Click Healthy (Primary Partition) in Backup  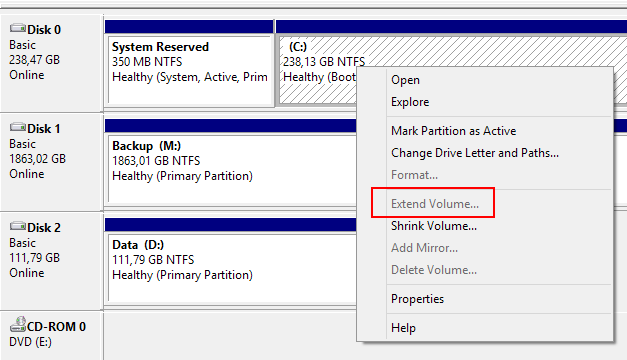(x=182, y=176)
